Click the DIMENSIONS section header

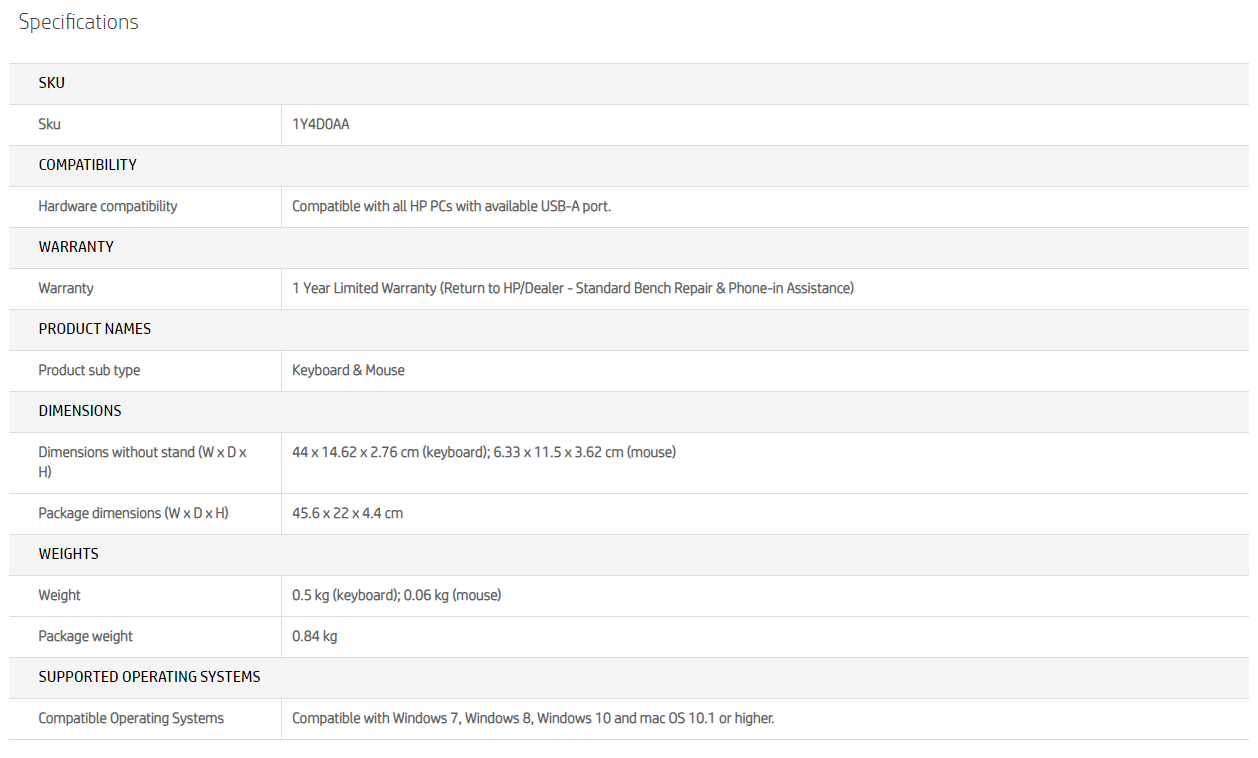80,411
